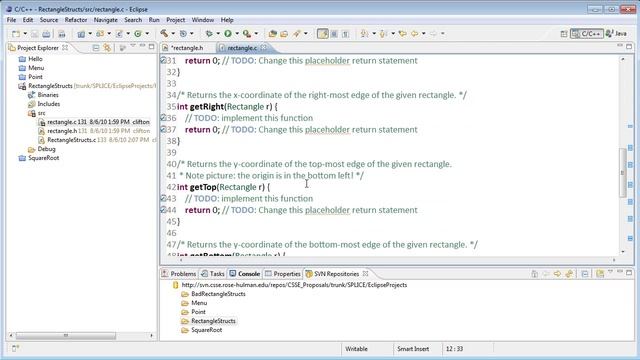This screenshot has height=360, width=640.
Task: Collapse All in Project Explorer
Action: tap(96, 48)
